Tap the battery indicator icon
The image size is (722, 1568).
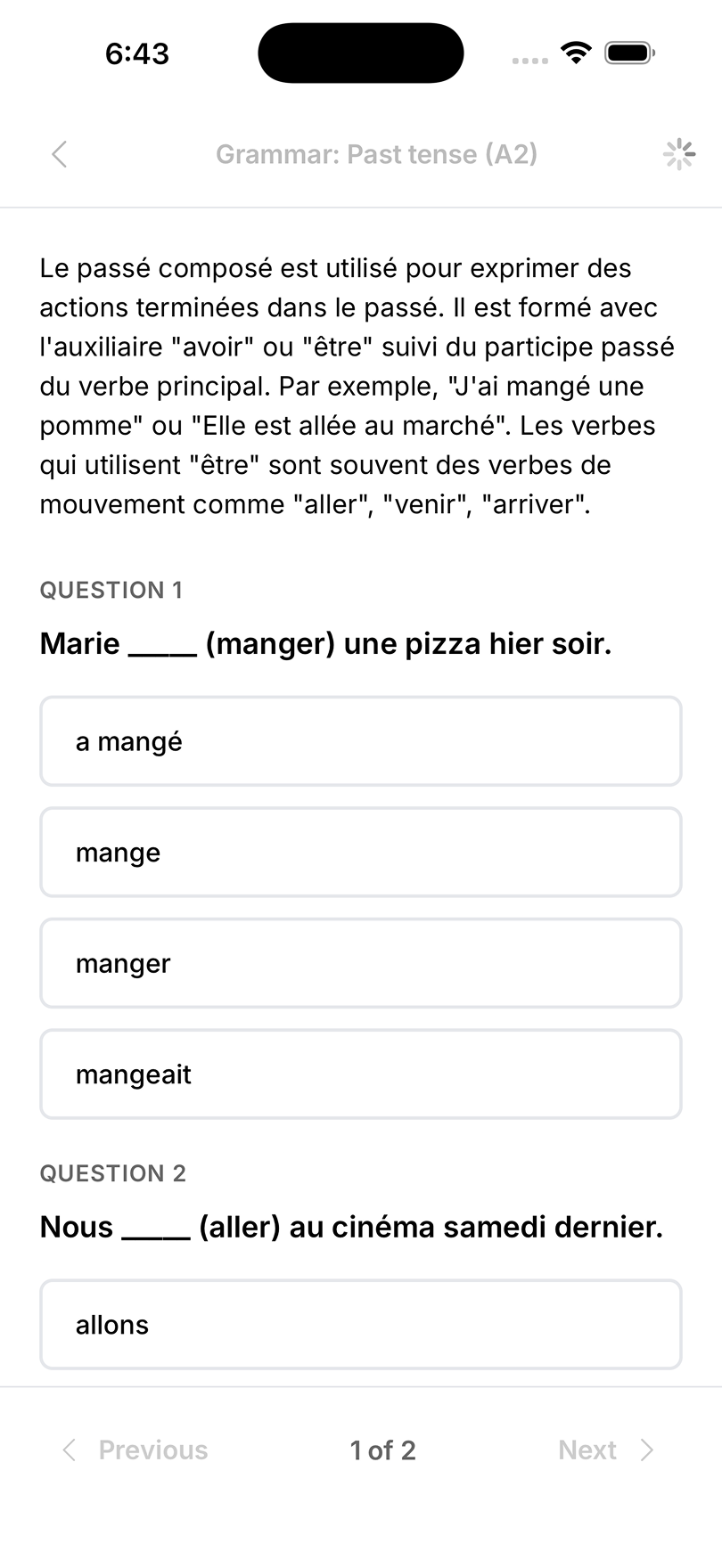pyautogui.click(x=629, y=53)
